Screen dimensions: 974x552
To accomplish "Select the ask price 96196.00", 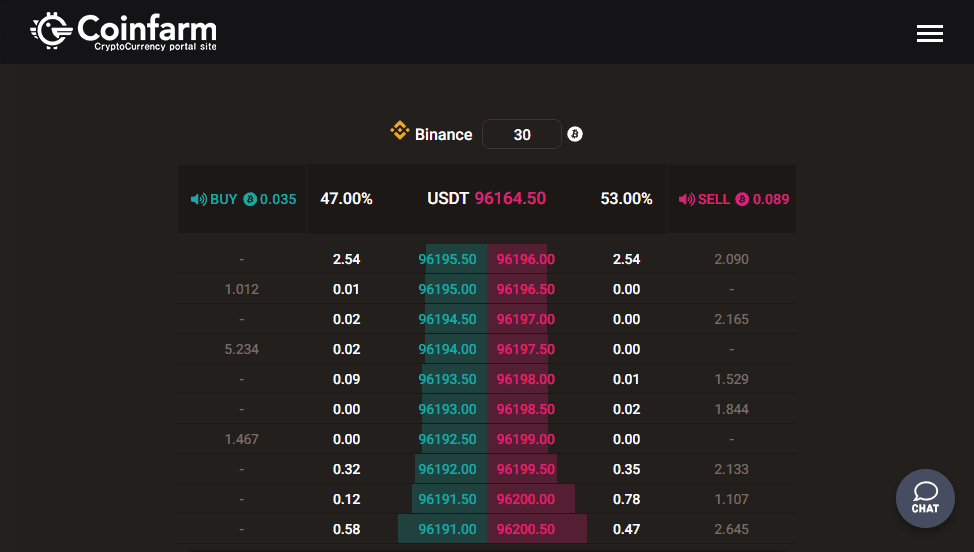I will (x=525, y=259).
